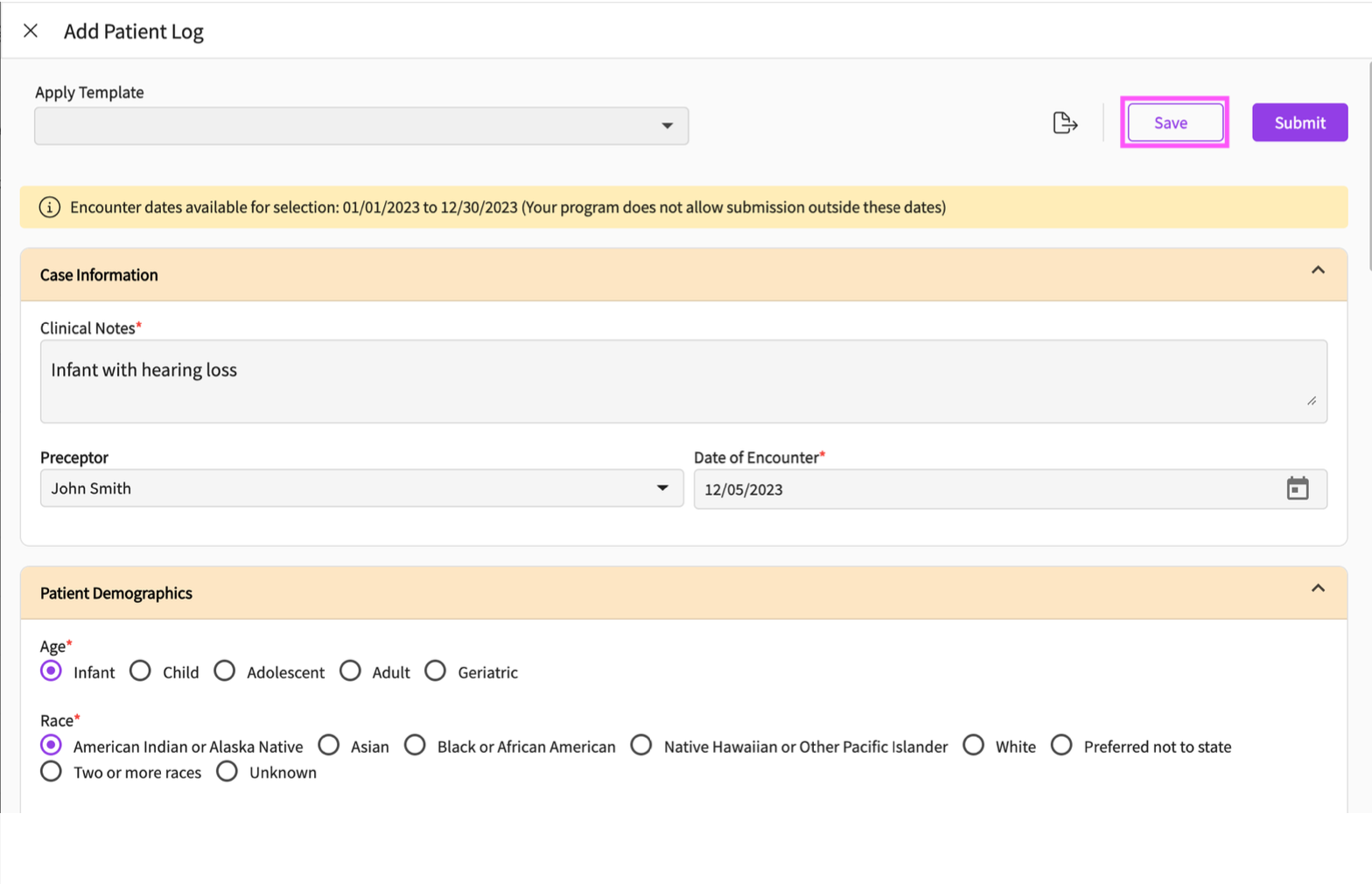This screenshot has width=1372, height=884.
Task: Click the resize handle of Clinical Notes
Action: coord(1311,401)
